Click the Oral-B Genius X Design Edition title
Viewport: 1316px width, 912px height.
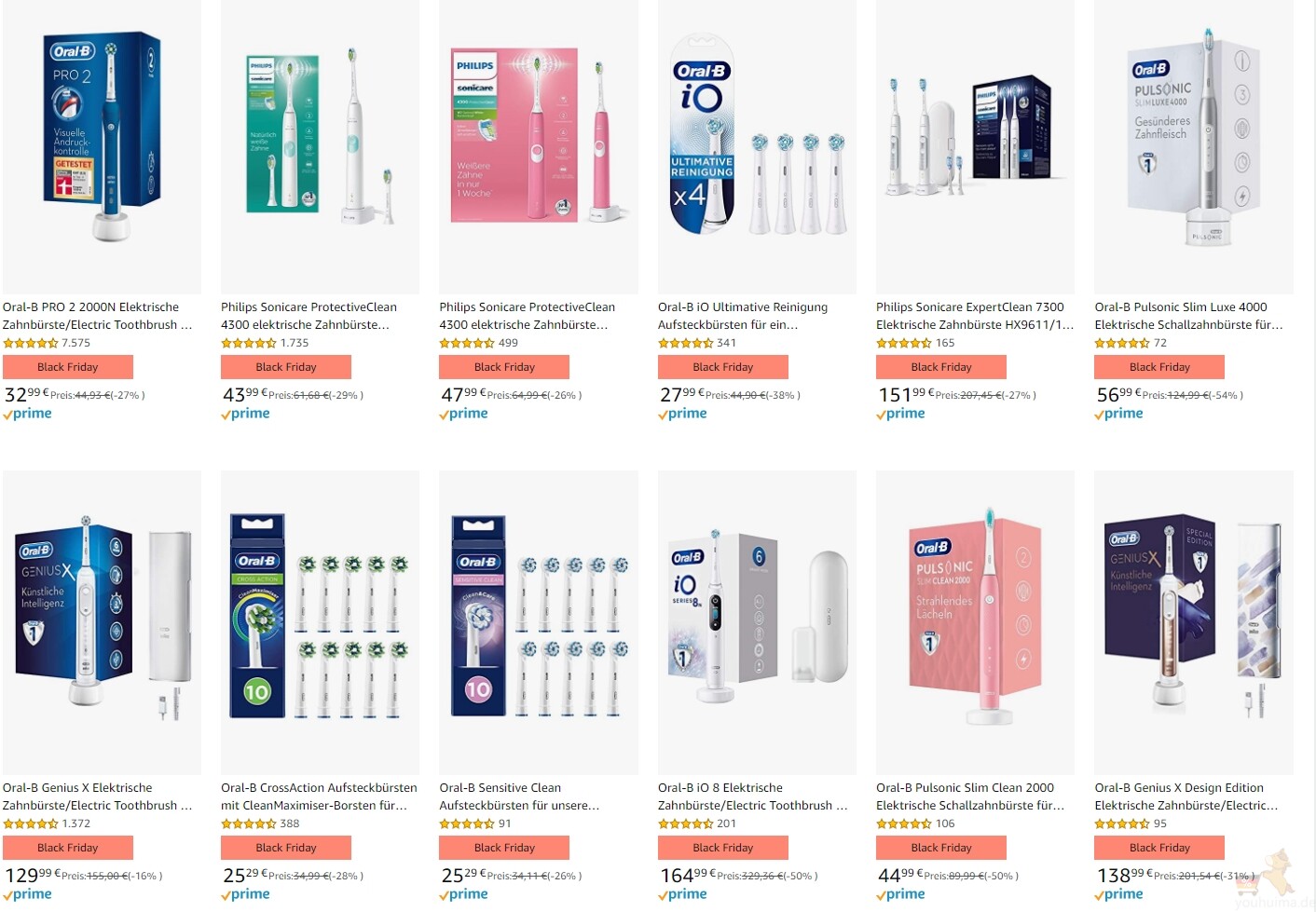point(1186,796)
